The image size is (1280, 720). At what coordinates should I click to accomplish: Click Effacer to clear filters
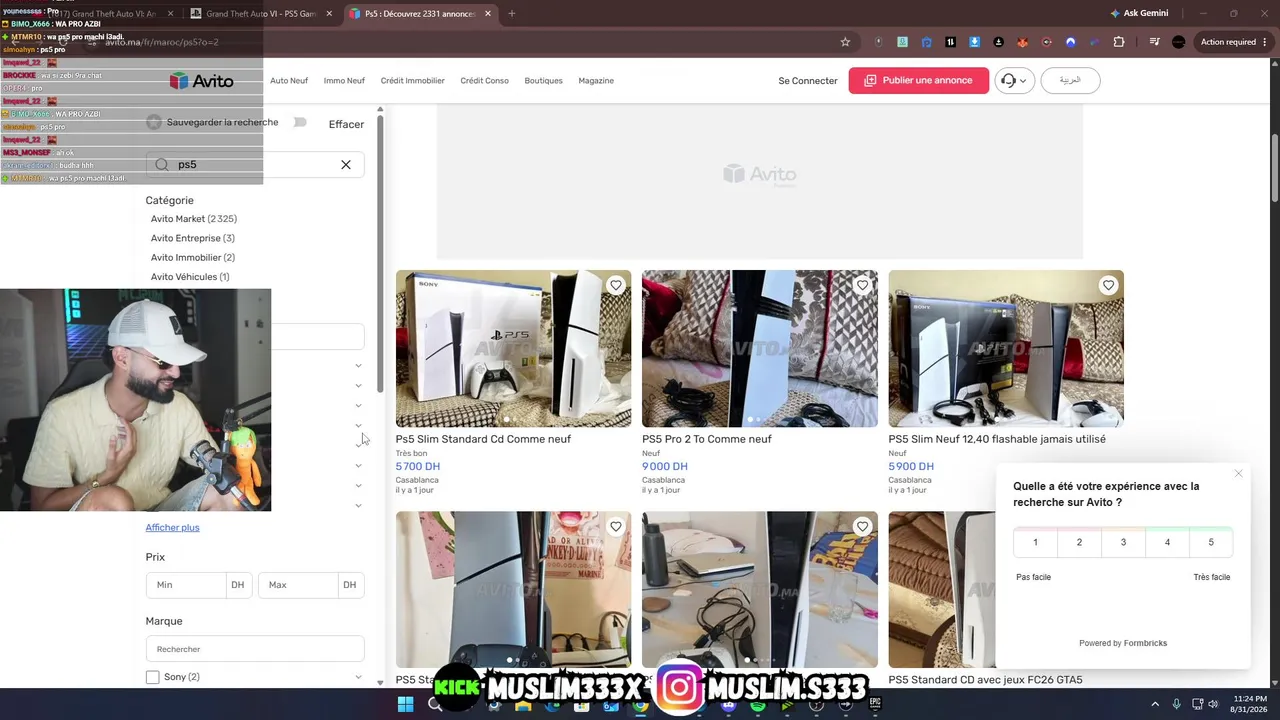coord(346,124)
